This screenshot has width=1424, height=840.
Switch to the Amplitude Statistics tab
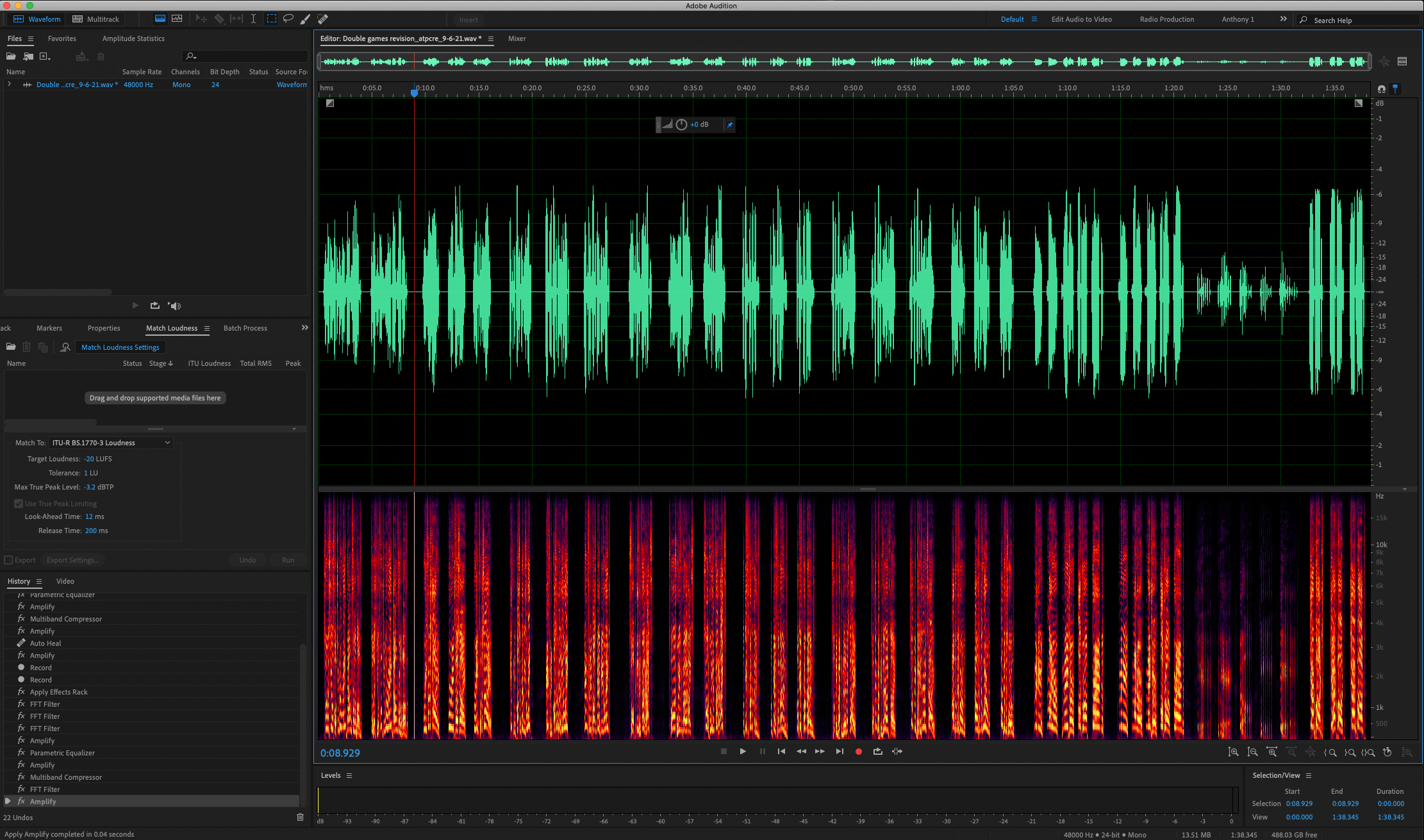(x=133, y=38)
